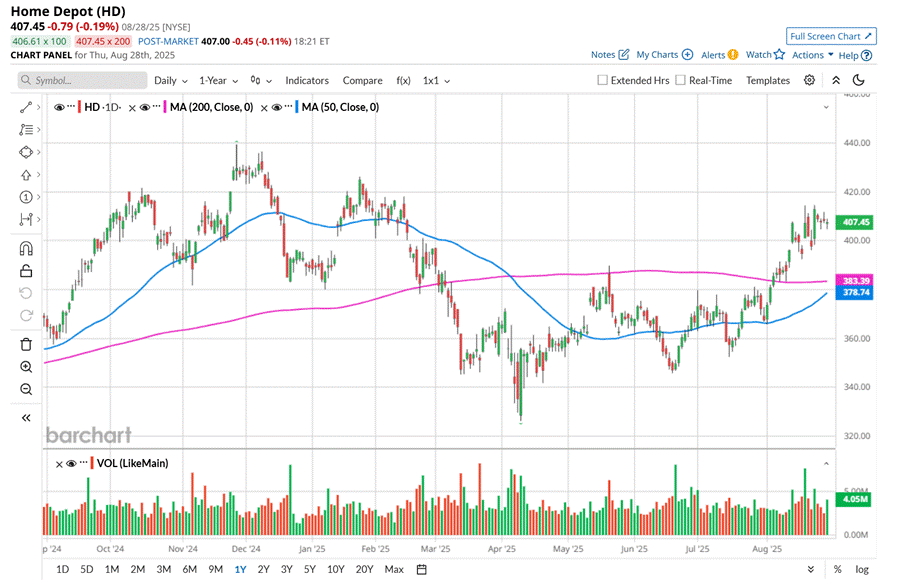
Task: Select the trend line drawing tool
Action: pos(26,107)
